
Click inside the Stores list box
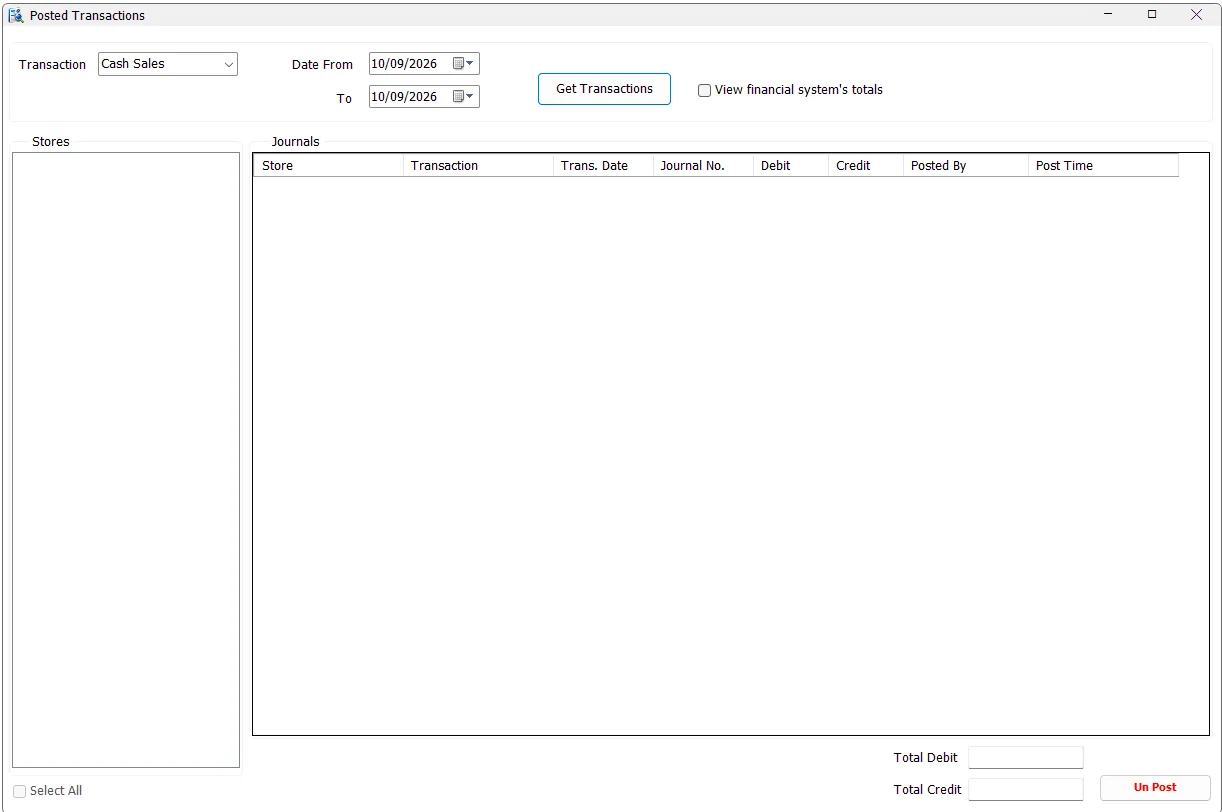click(x=126, y=460)
